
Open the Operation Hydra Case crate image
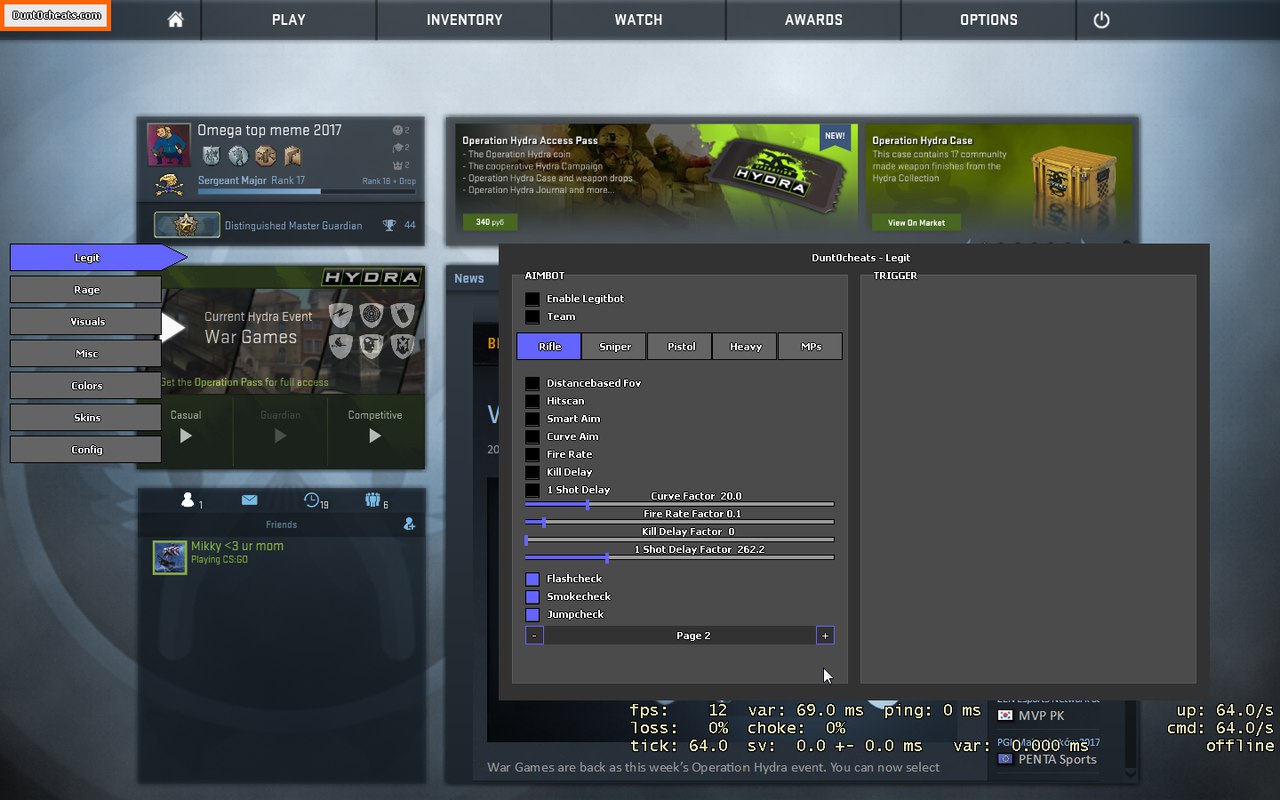(1074, 178)
